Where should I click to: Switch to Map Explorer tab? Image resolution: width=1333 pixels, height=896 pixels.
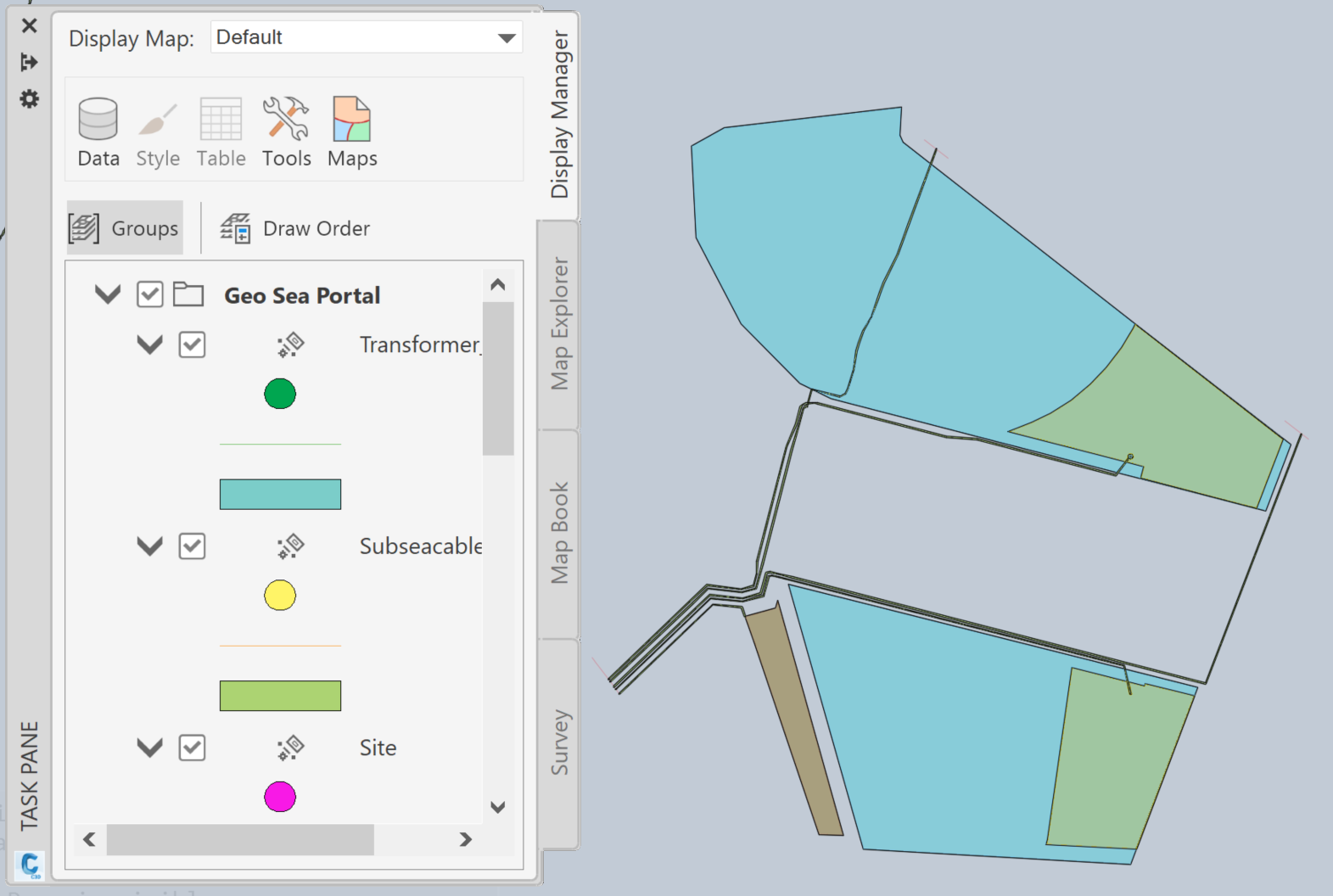coord(559,323)
